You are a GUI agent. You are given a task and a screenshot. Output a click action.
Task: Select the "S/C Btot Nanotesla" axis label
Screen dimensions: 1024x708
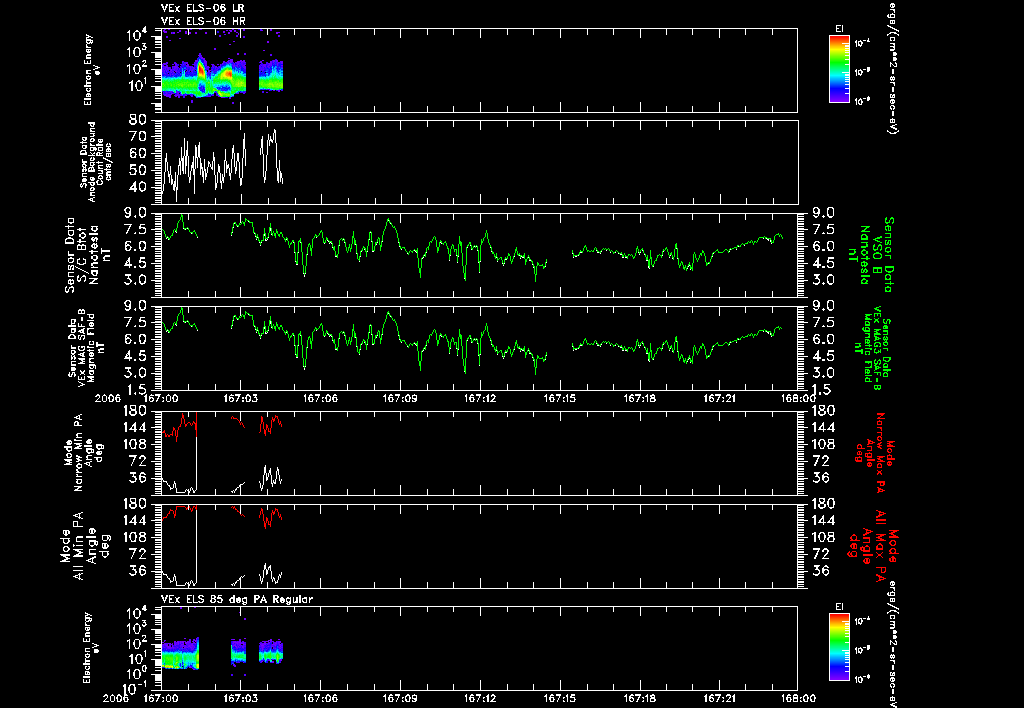point(86,255)
